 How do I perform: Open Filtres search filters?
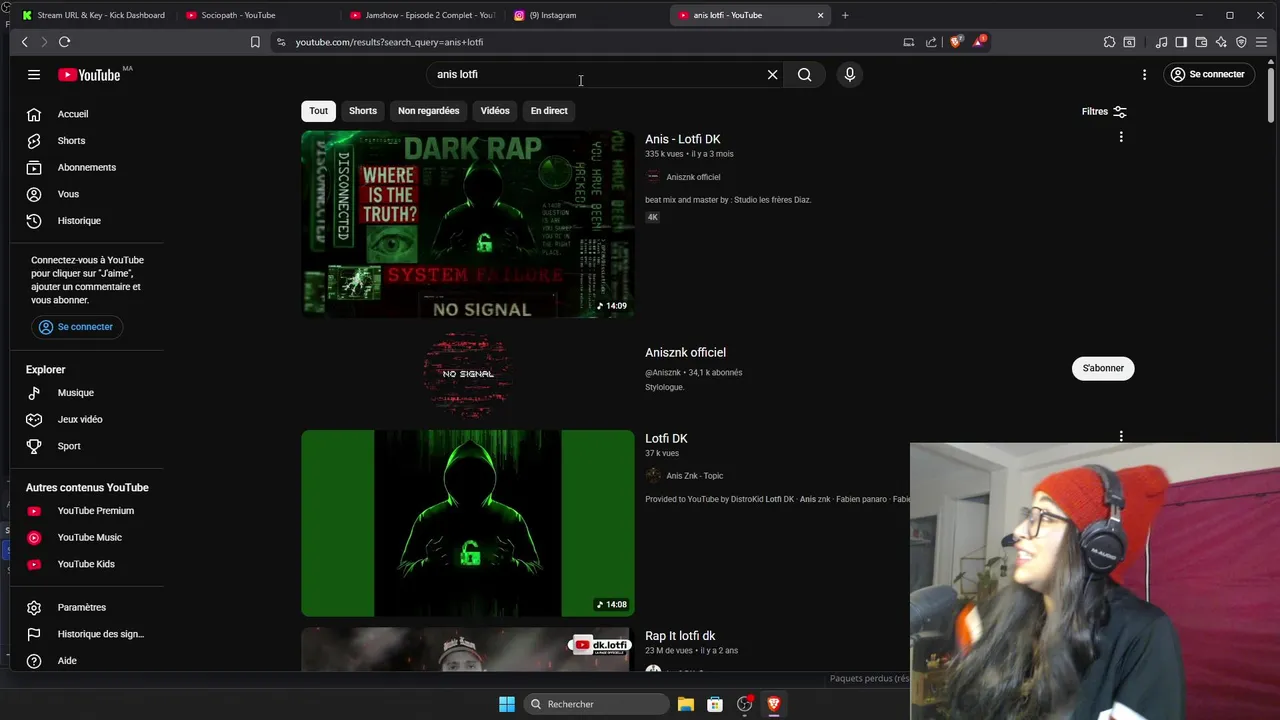point(1104,111)
